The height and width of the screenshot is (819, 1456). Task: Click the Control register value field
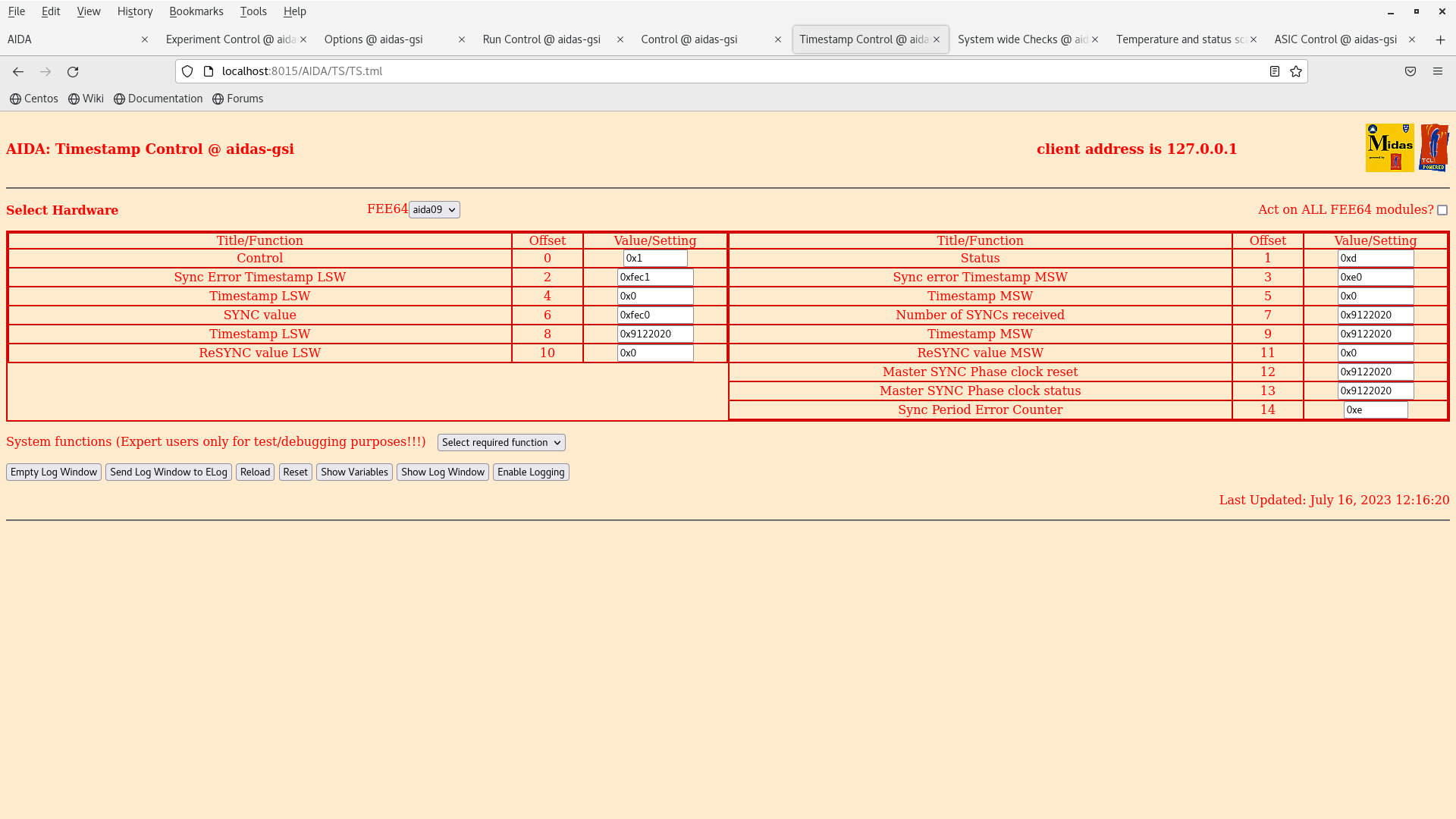point(654,258)
